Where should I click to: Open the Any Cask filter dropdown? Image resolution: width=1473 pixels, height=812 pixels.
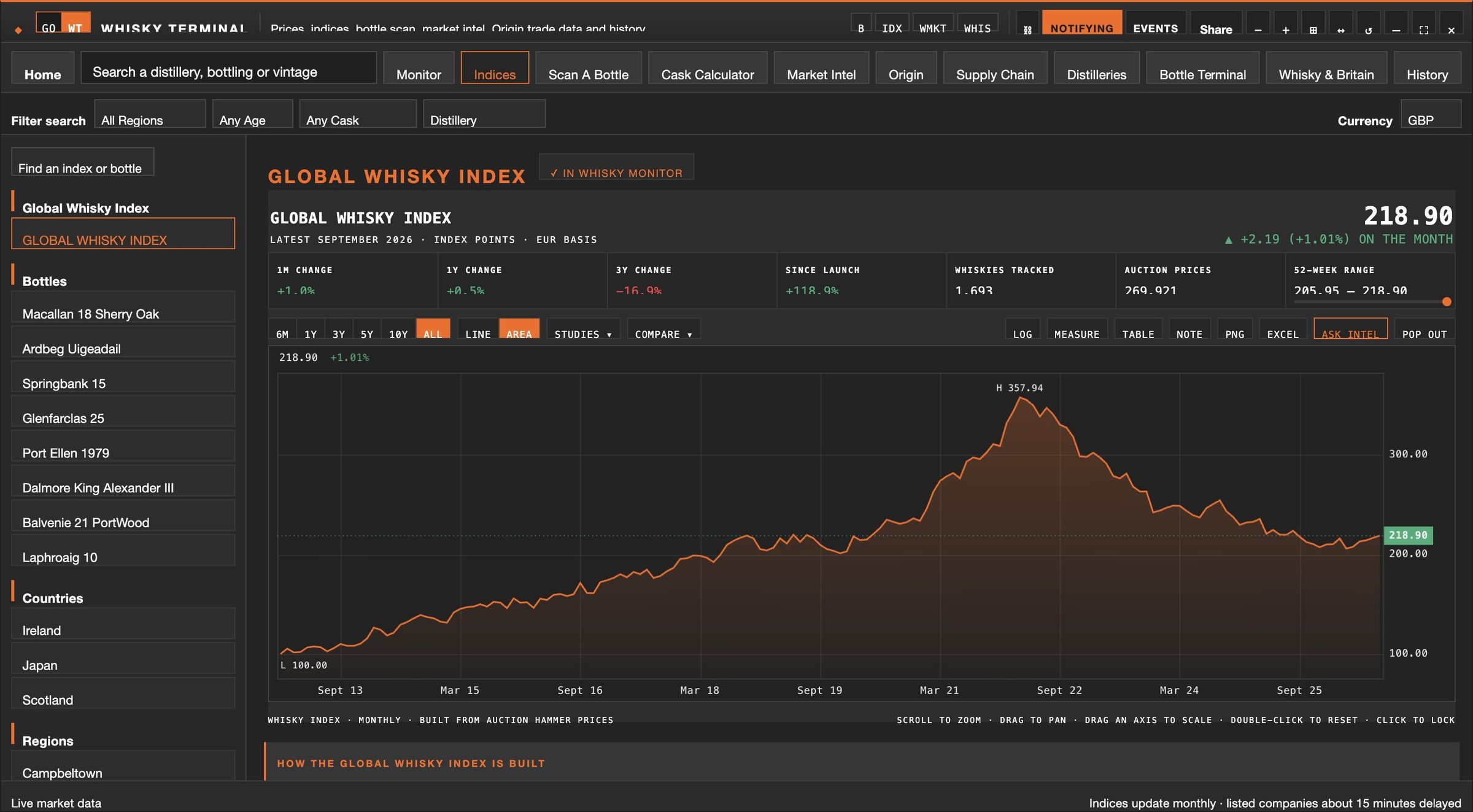[358, 114]
